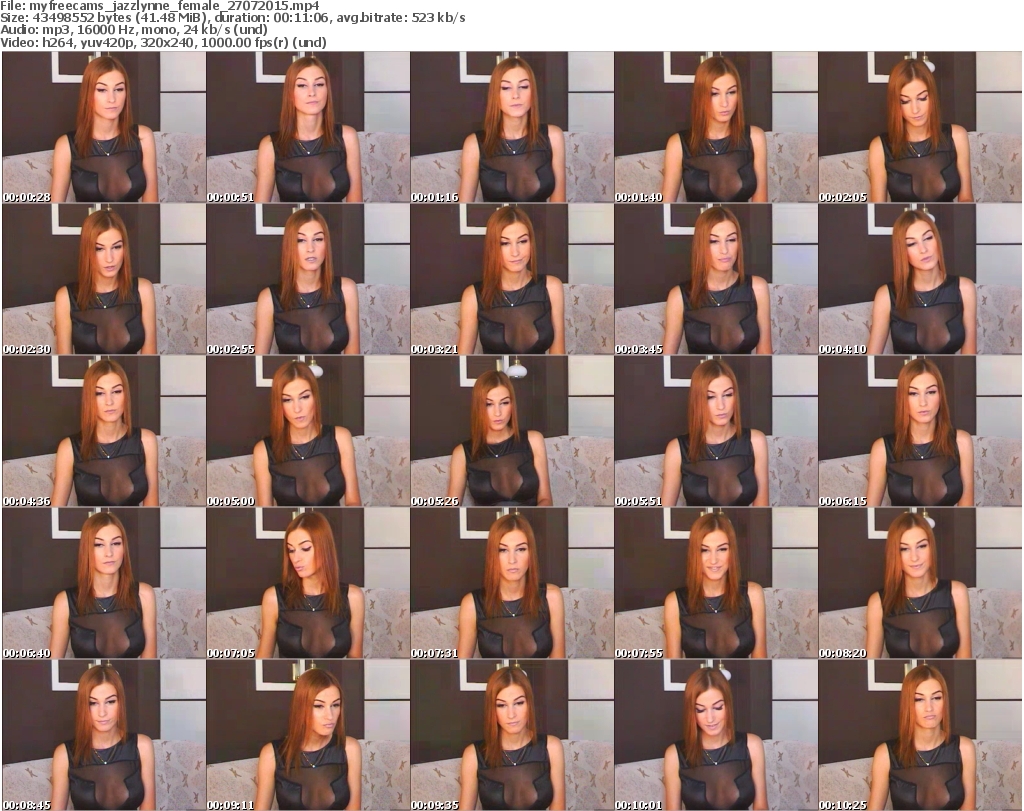Select the thumbnail stamped 00:05:51
Screen dimensions: 1024x811
pyautogui.click(x=716, y=432)
